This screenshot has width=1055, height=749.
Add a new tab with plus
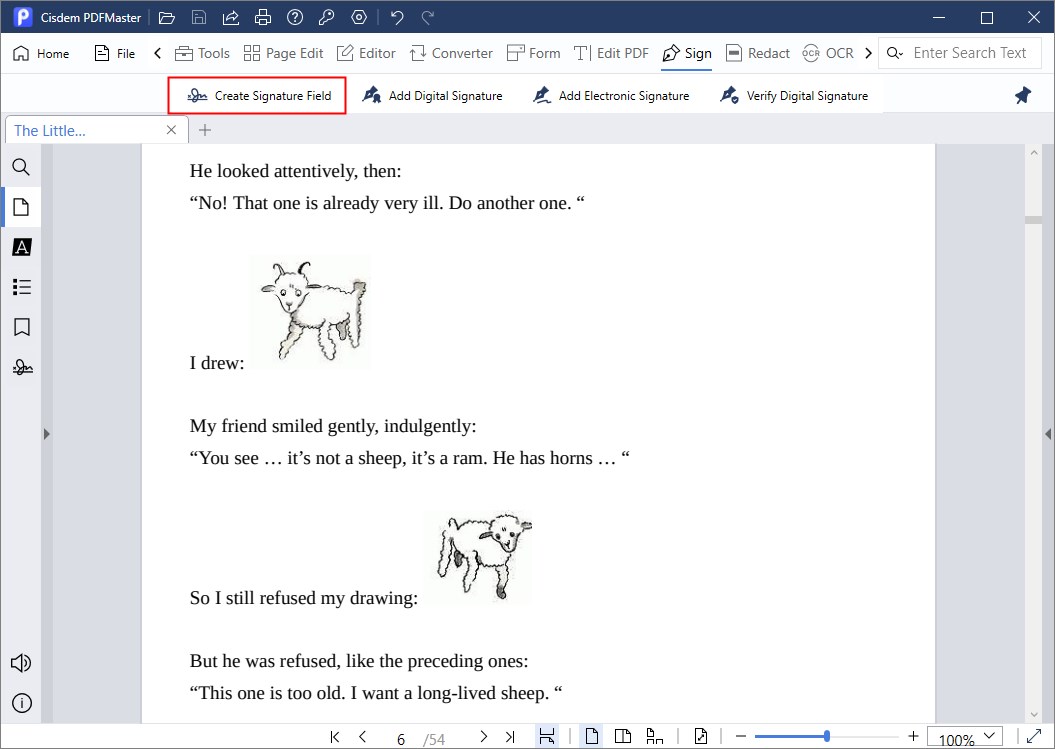205,130
